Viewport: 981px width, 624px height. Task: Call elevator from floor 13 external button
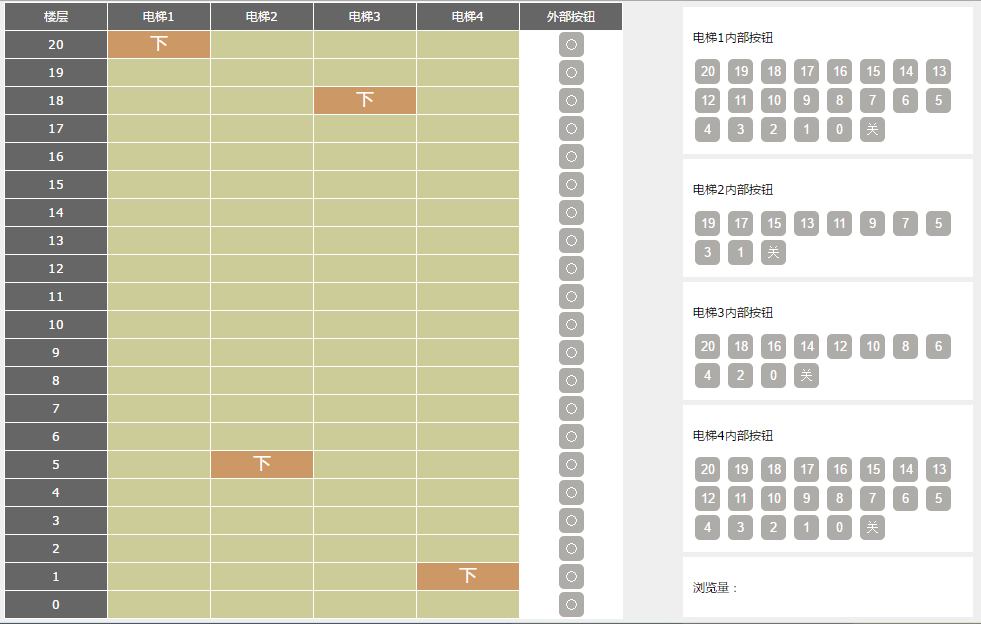(571, 240)
